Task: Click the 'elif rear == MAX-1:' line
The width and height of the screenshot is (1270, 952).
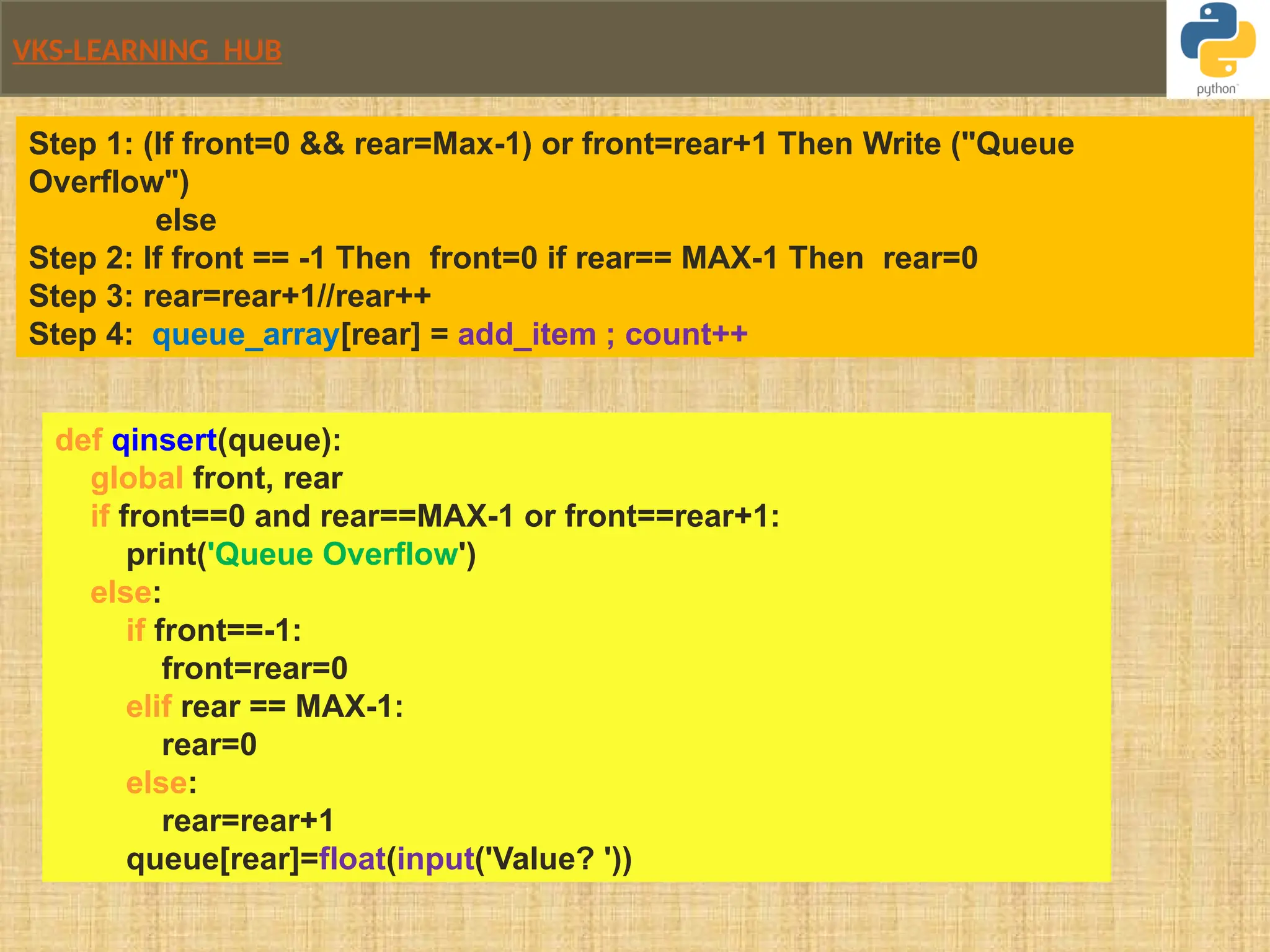Action: pyautogui.click(x=265, y=707)
